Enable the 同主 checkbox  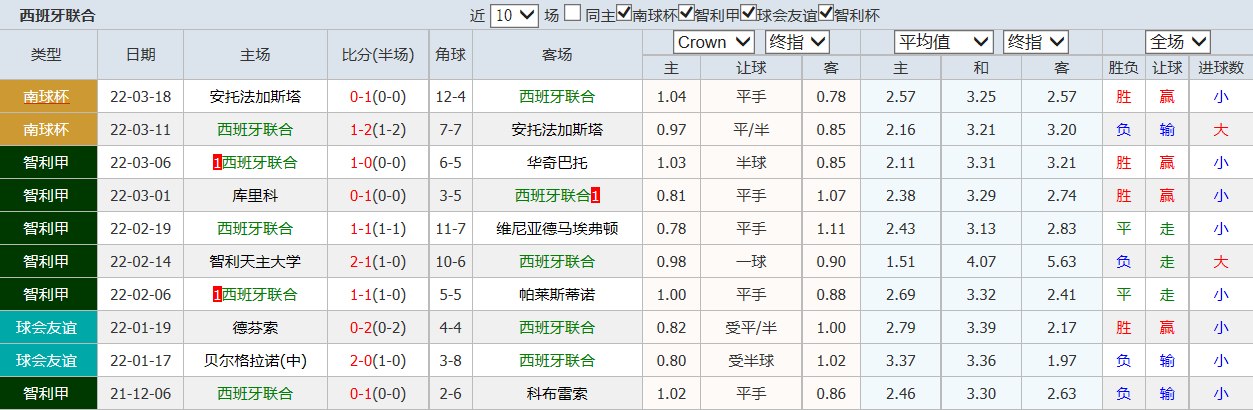tap(572, 14)
